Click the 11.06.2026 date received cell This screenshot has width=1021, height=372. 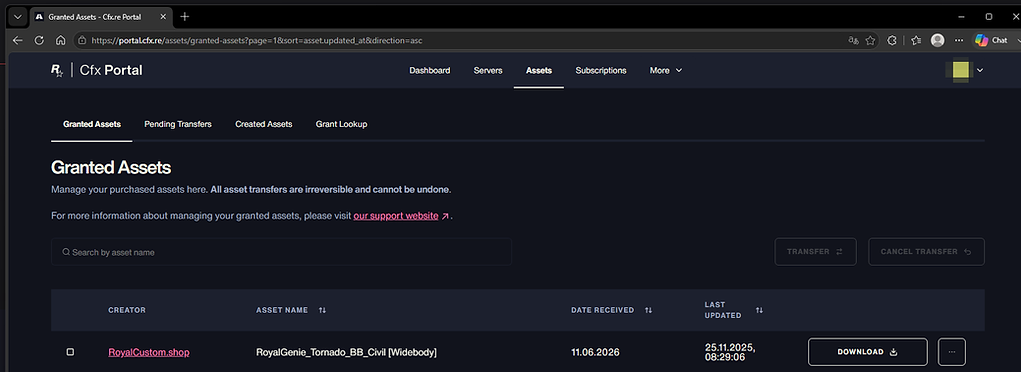coord(595,352)
